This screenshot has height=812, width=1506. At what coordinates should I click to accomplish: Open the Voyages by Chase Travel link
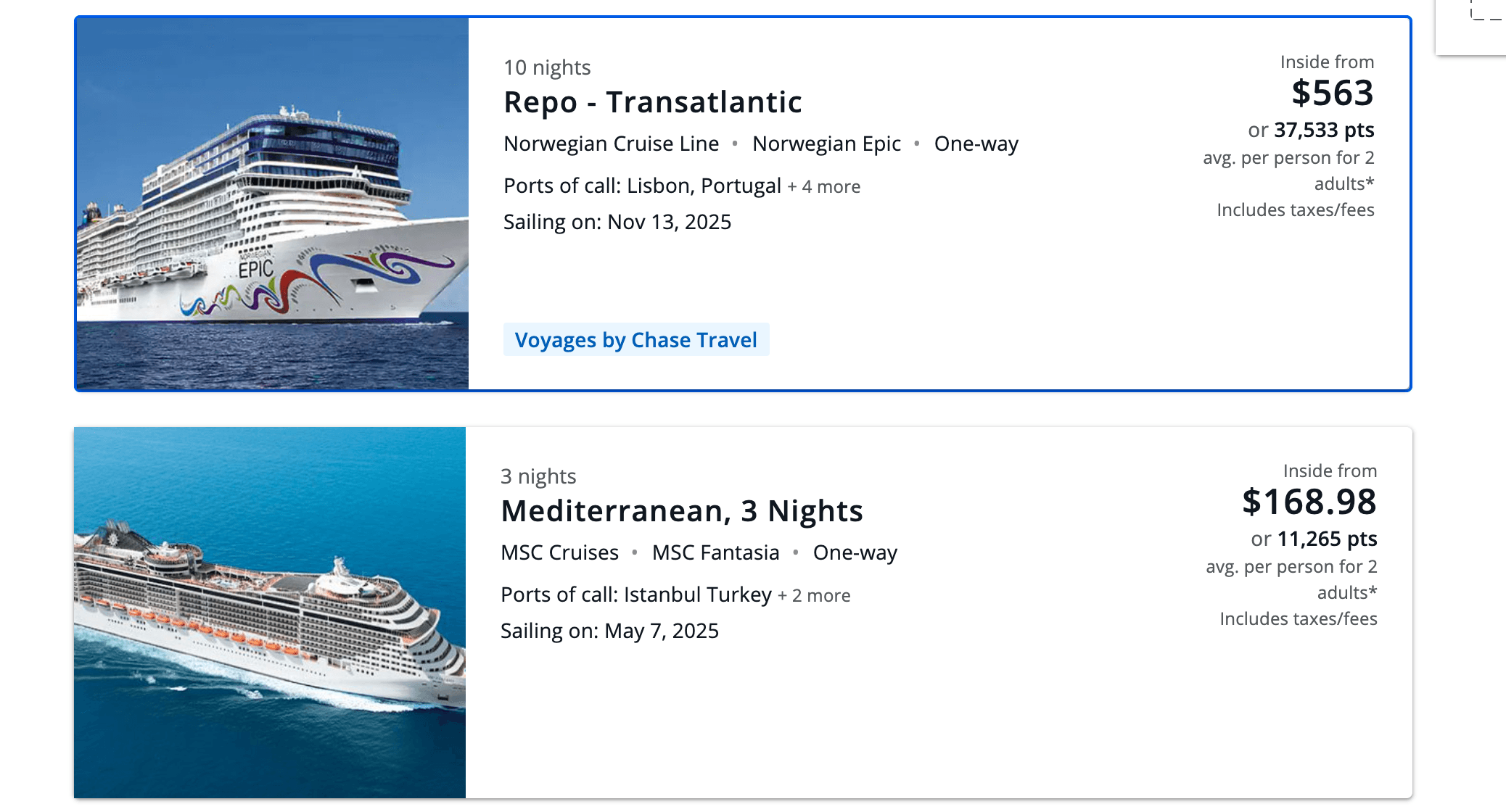[x=635, y=339]
